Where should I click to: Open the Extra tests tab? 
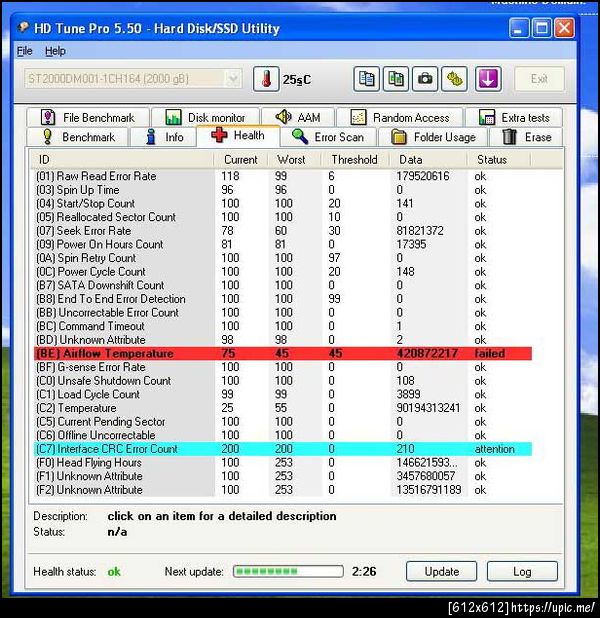click(514, 117)
